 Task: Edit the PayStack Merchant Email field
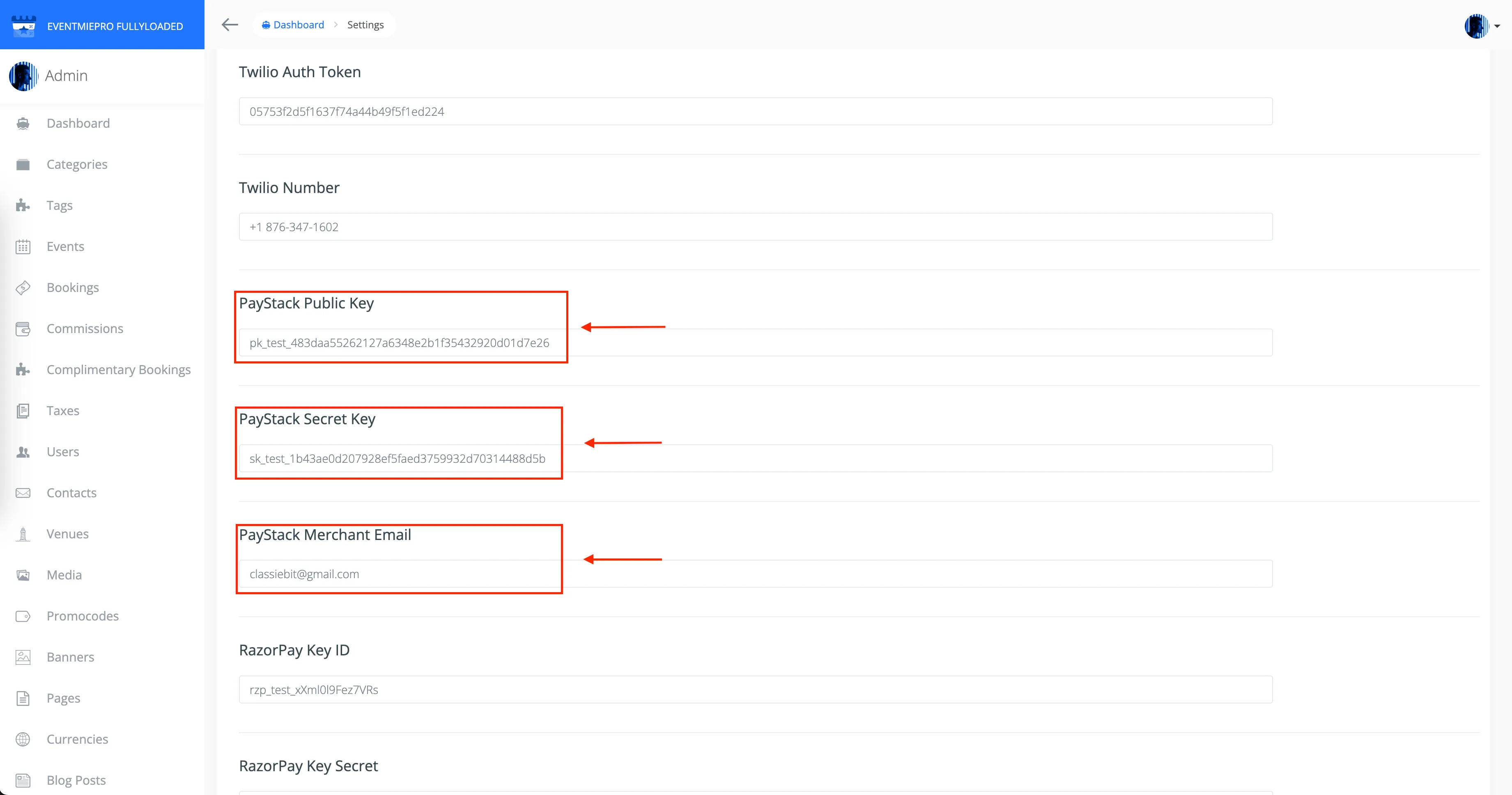(756, 574)
